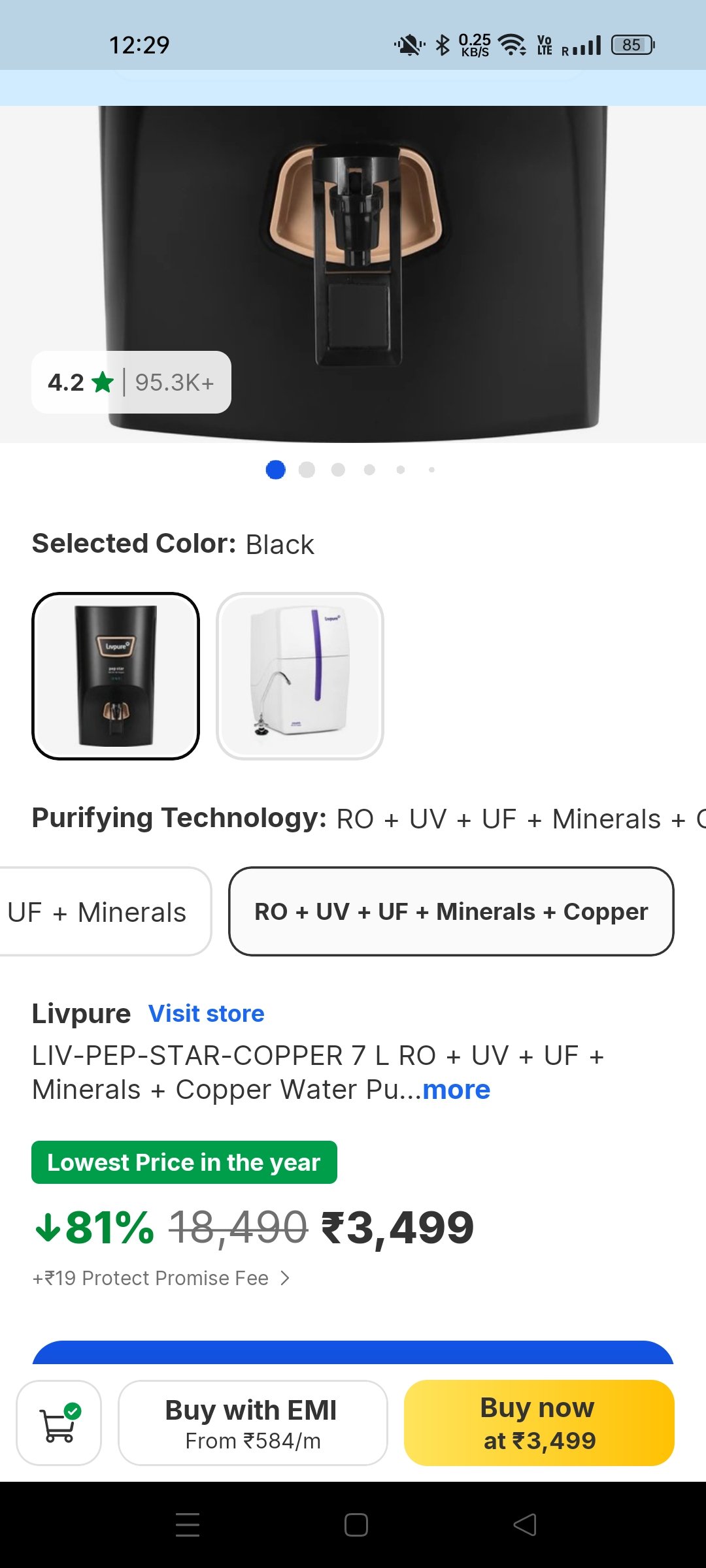Select the Black color variant thumbnail
706x1568 pixels.
tap(116, 676)
